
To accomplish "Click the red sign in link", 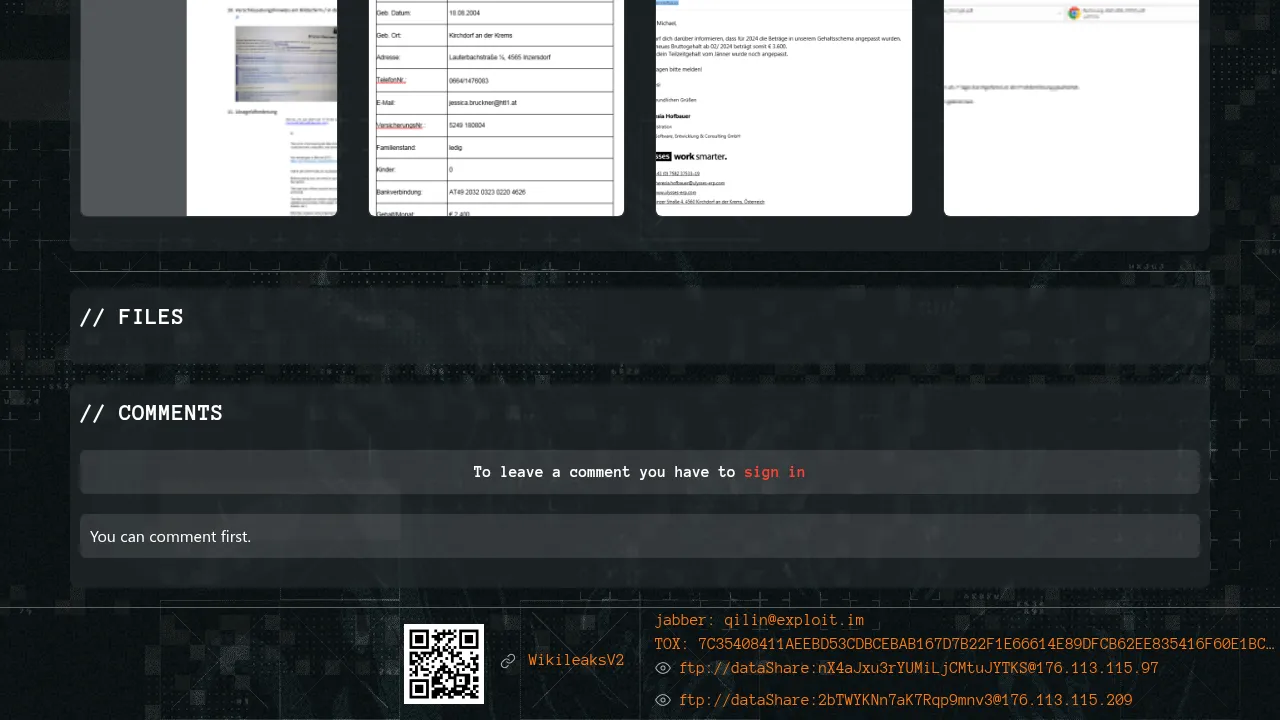I will [774, 472].
